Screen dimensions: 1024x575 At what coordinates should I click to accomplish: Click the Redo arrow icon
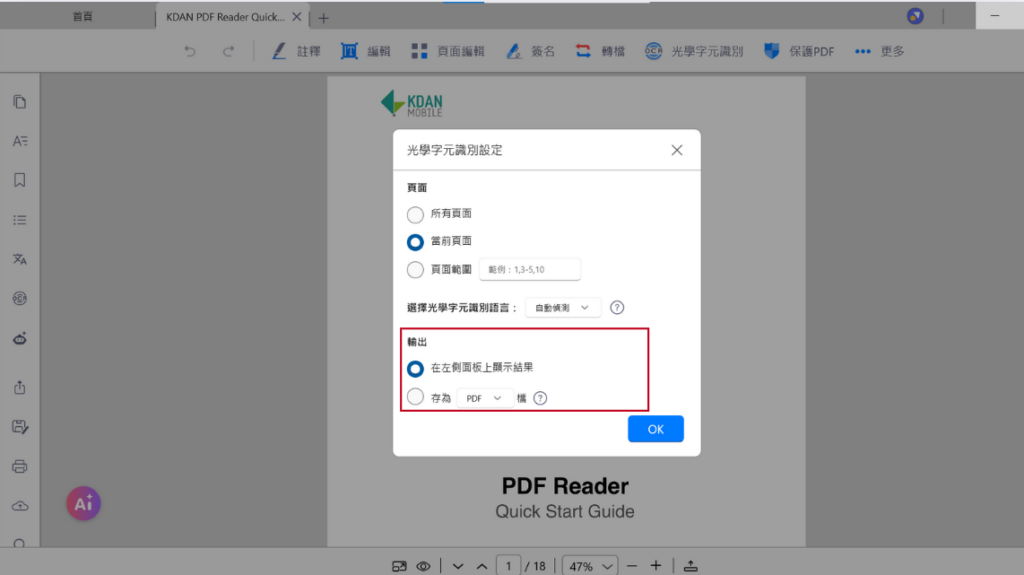228,51
